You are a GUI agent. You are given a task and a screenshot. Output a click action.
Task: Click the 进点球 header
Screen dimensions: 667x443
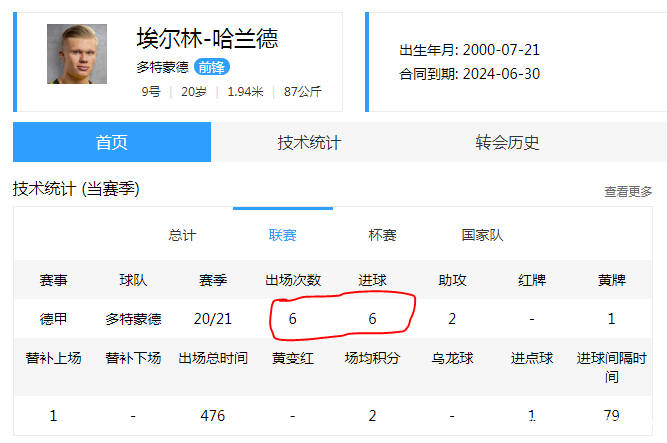pyautogui.click(x=532, y=358)
